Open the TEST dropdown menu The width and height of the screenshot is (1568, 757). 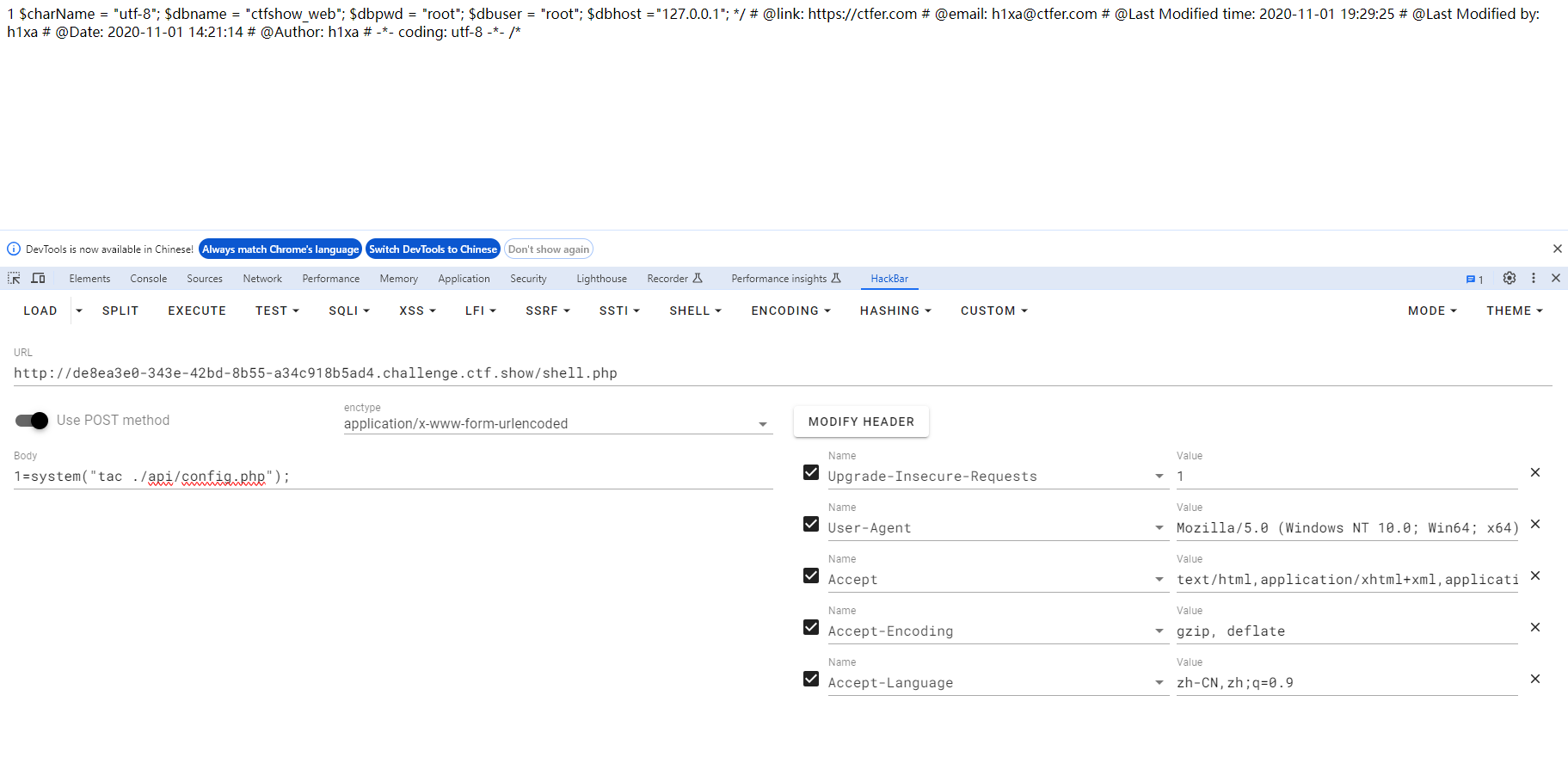coord(277,311)
